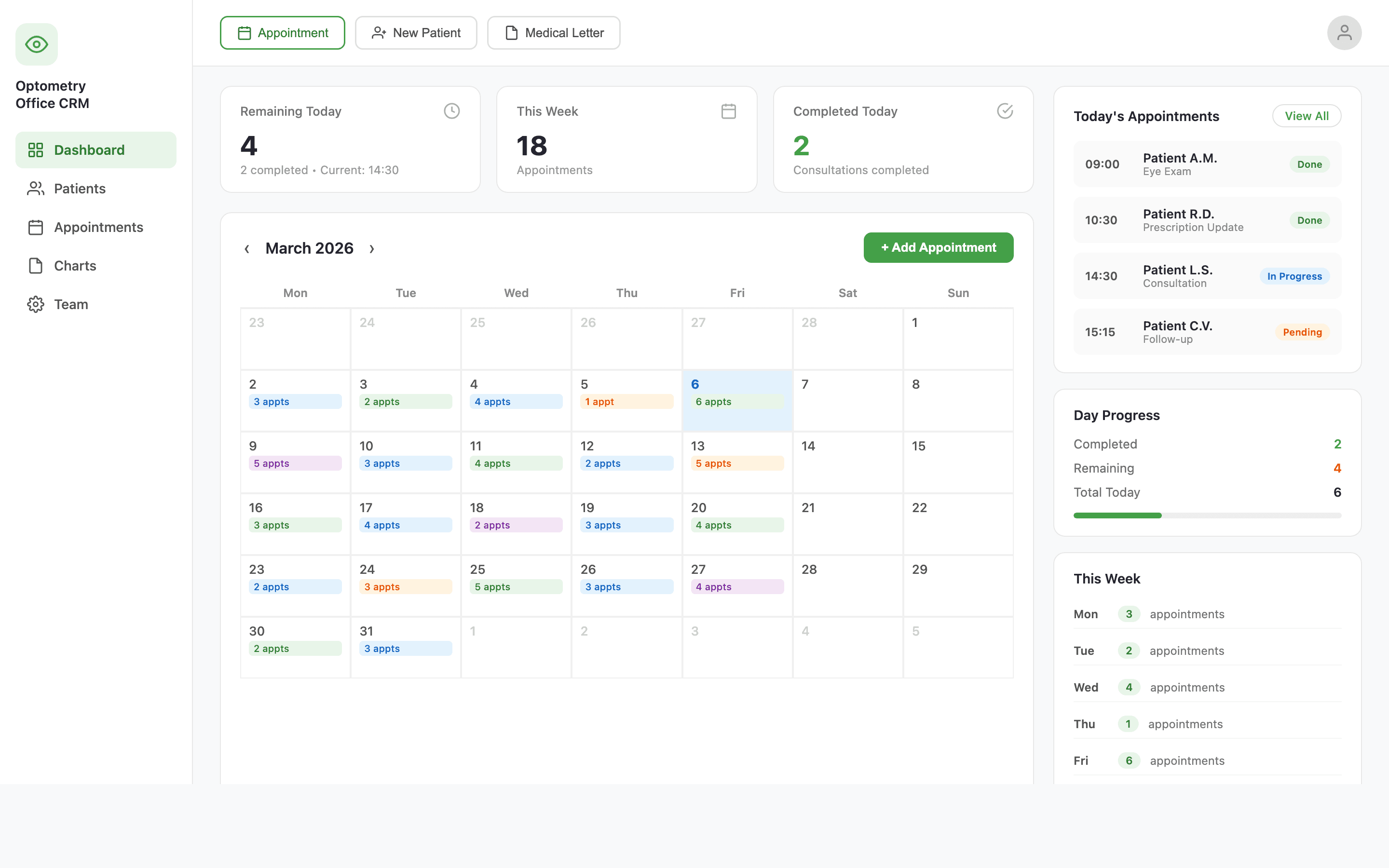Go to previous month with left chevron
The height and width of the screenshot is (868, 1389).
click(247, 248)
